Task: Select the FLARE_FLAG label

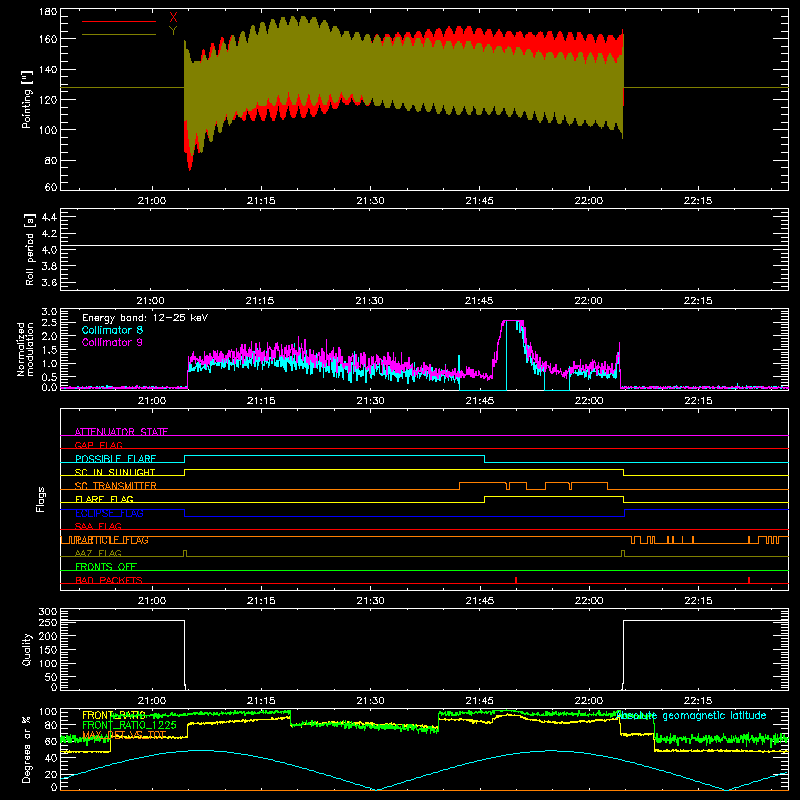Action: pyautogui.click(x=104, y=499)
